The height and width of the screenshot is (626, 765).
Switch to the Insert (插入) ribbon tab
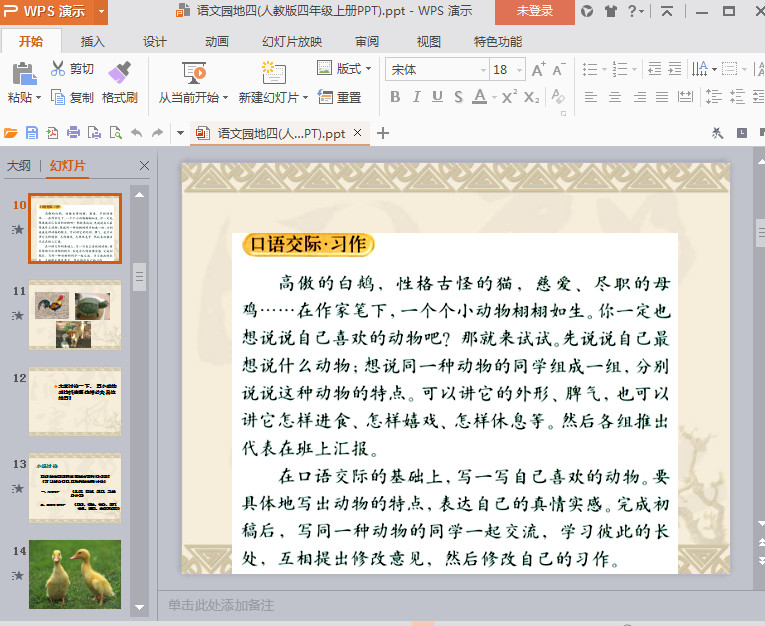(x=93, y=42)
